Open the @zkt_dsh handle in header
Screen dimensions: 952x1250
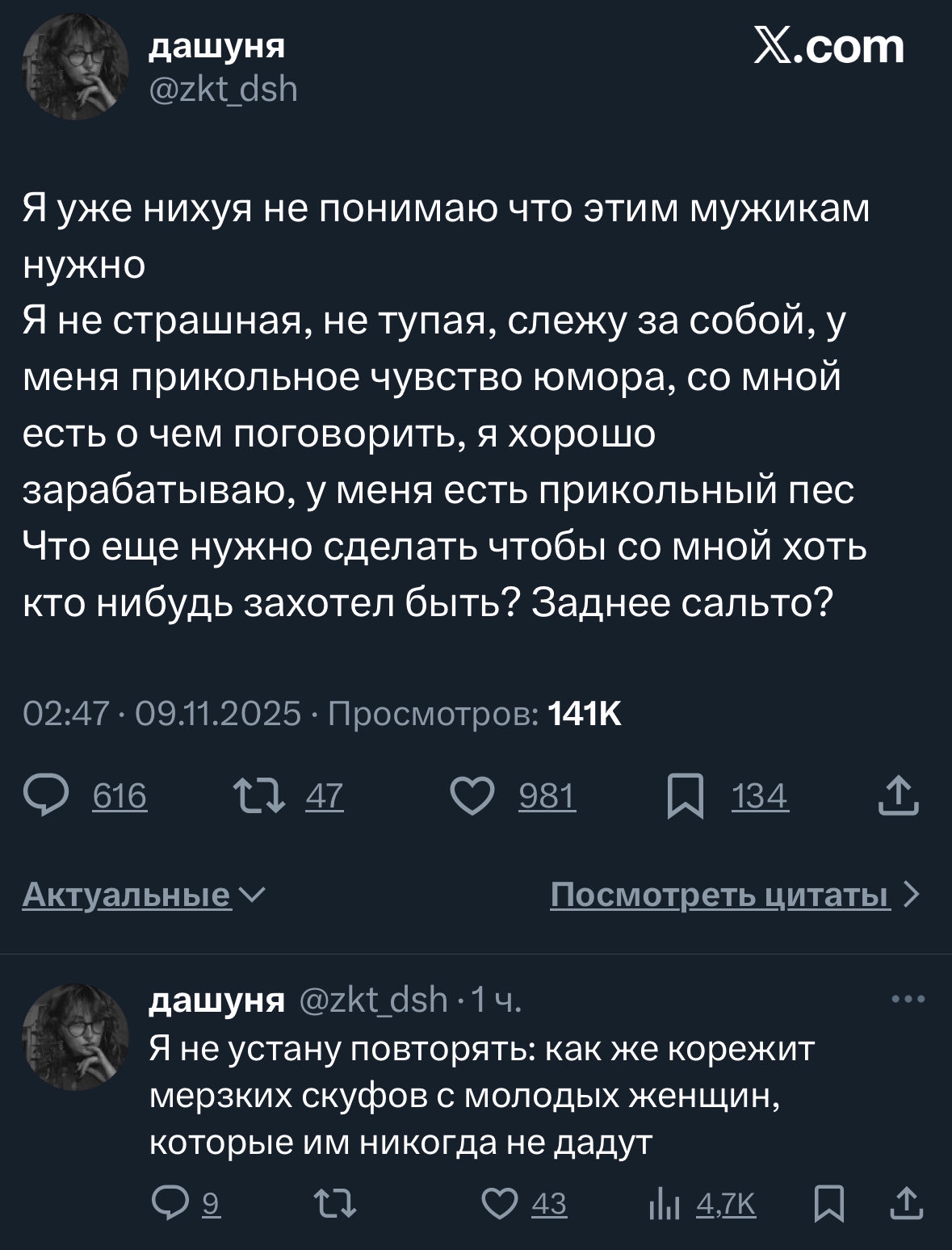pos(224,89)
